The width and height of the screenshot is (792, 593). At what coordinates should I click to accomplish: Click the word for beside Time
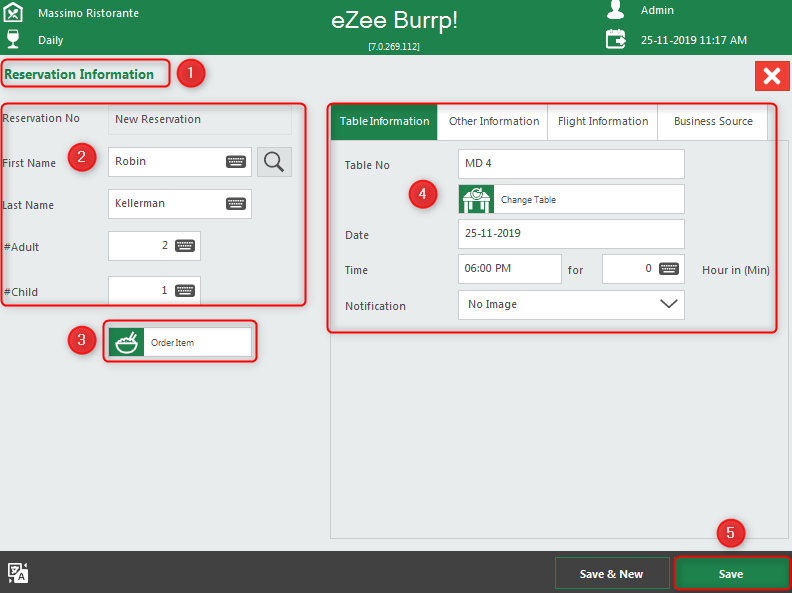575,270
